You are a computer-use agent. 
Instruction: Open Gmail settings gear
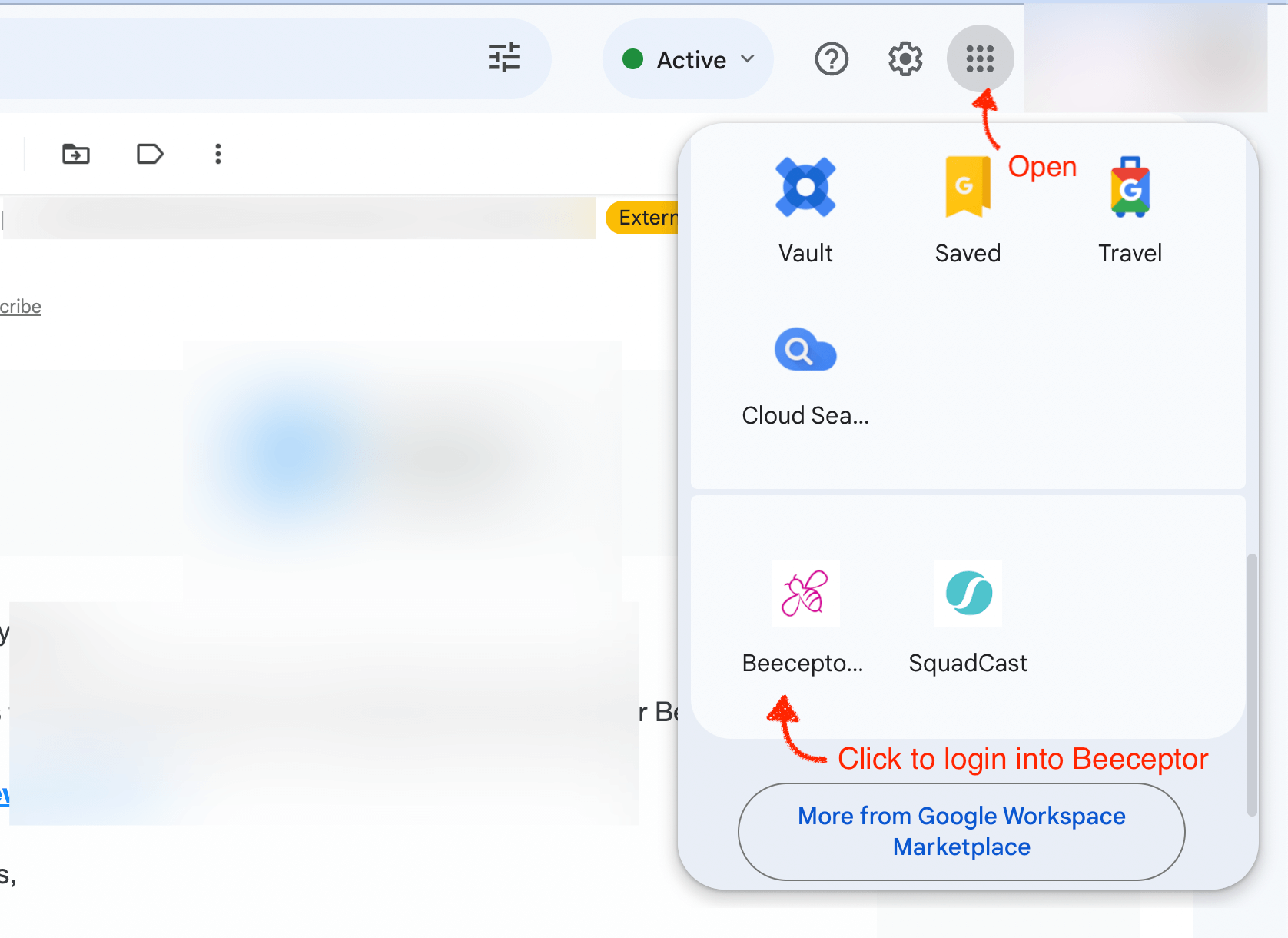click(905, 58)
